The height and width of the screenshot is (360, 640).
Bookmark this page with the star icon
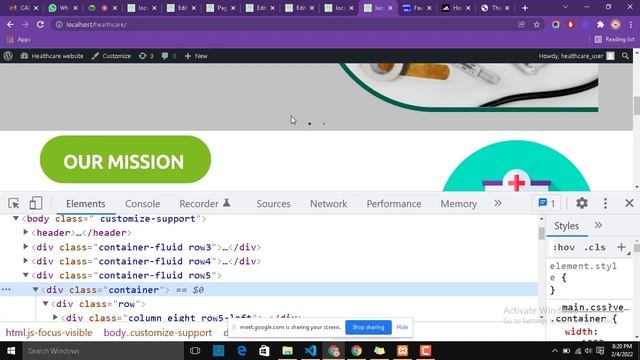pos(537,25)
